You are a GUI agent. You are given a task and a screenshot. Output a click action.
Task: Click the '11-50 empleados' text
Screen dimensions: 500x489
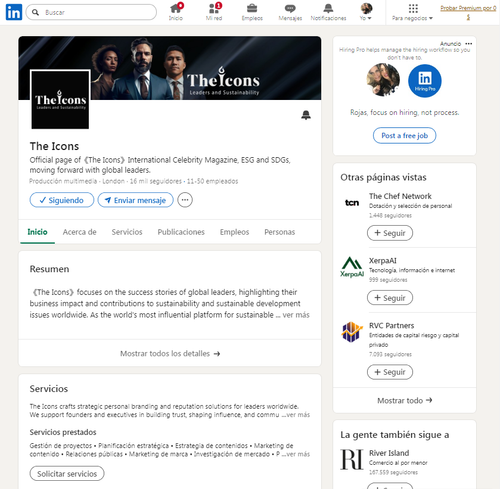(x=212, y=181)
